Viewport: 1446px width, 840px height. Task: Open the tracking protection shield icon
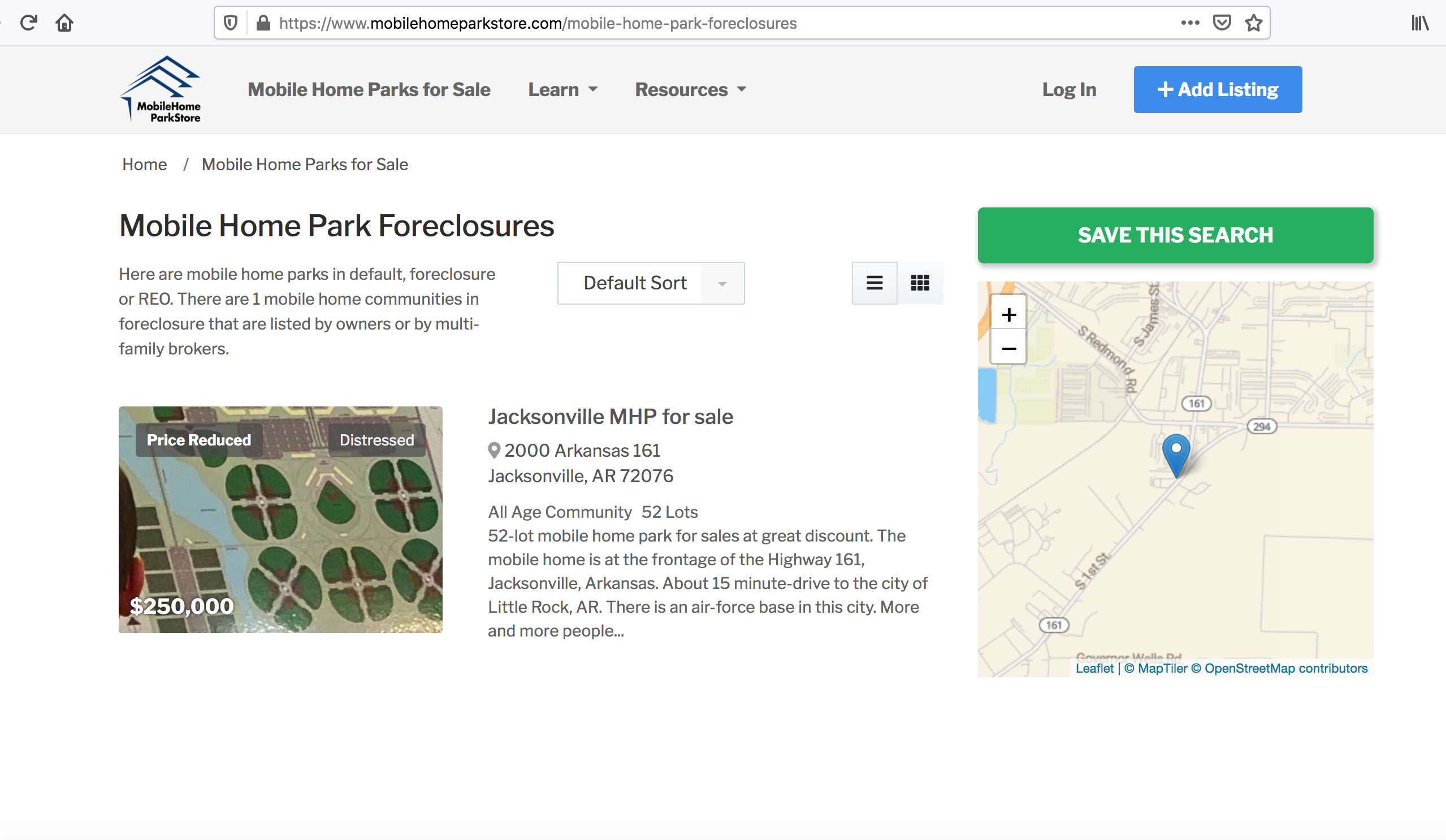click(231, 23)
